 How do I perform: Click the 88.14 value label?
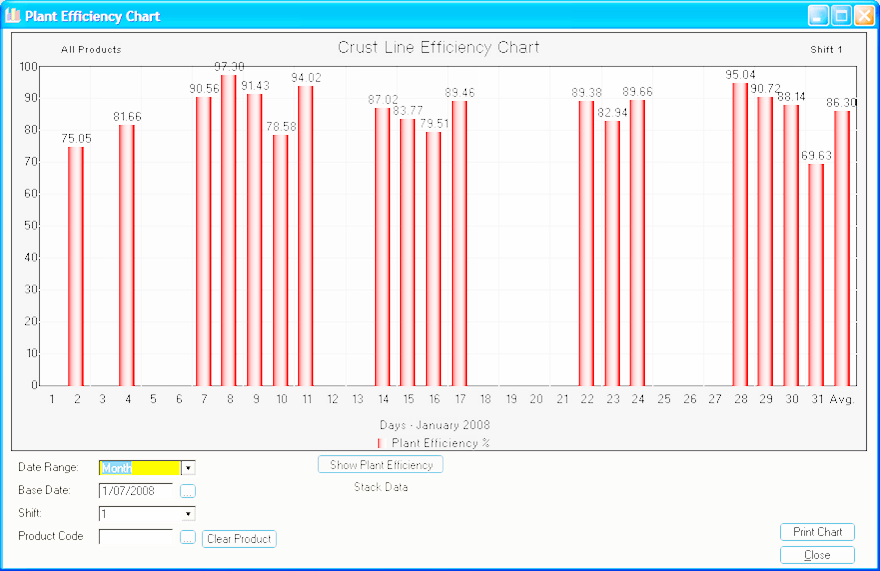(x=791, y=97)
